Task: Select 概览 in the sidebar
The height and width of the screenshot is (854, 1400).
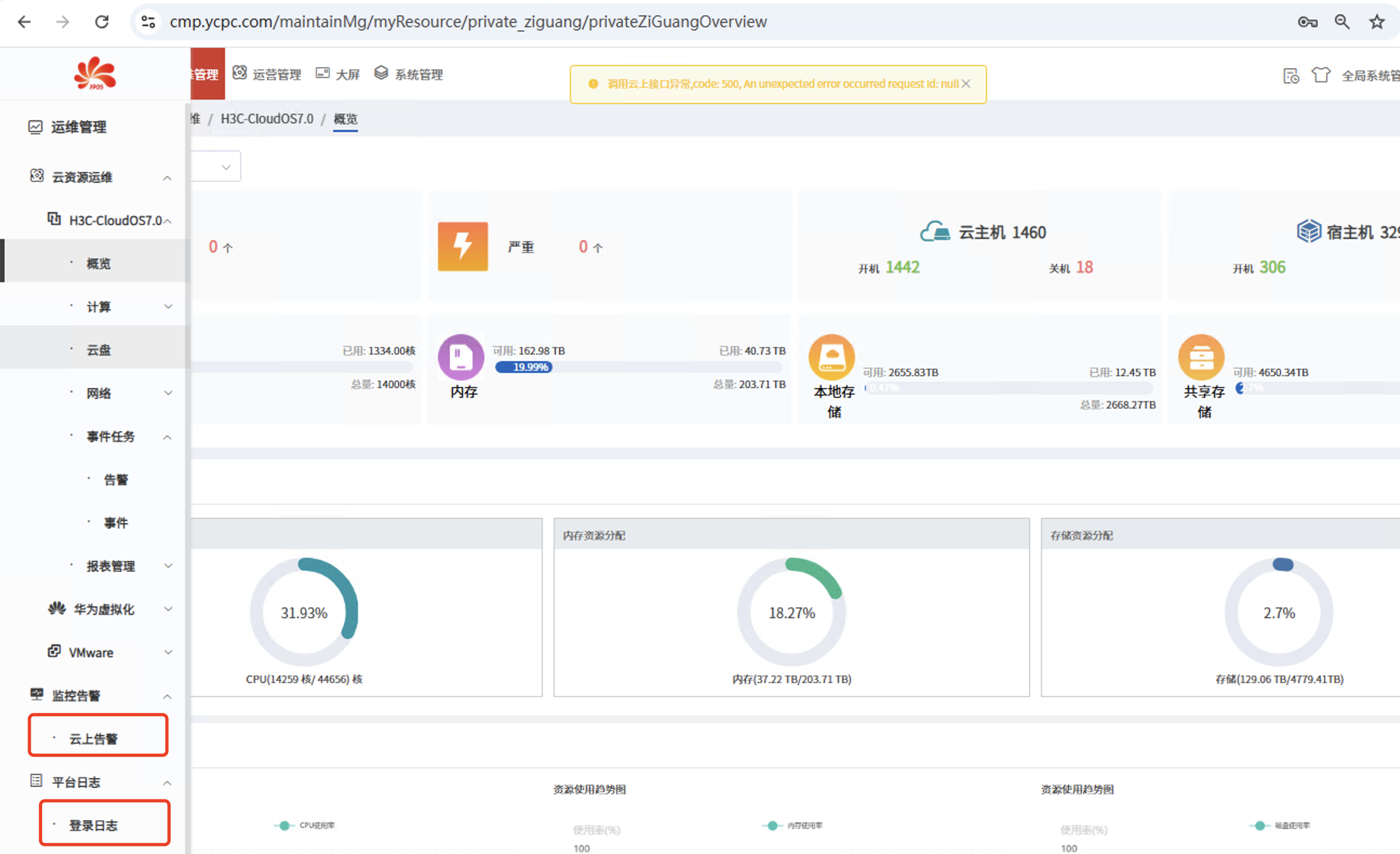Action: click(x=94, y=261)
